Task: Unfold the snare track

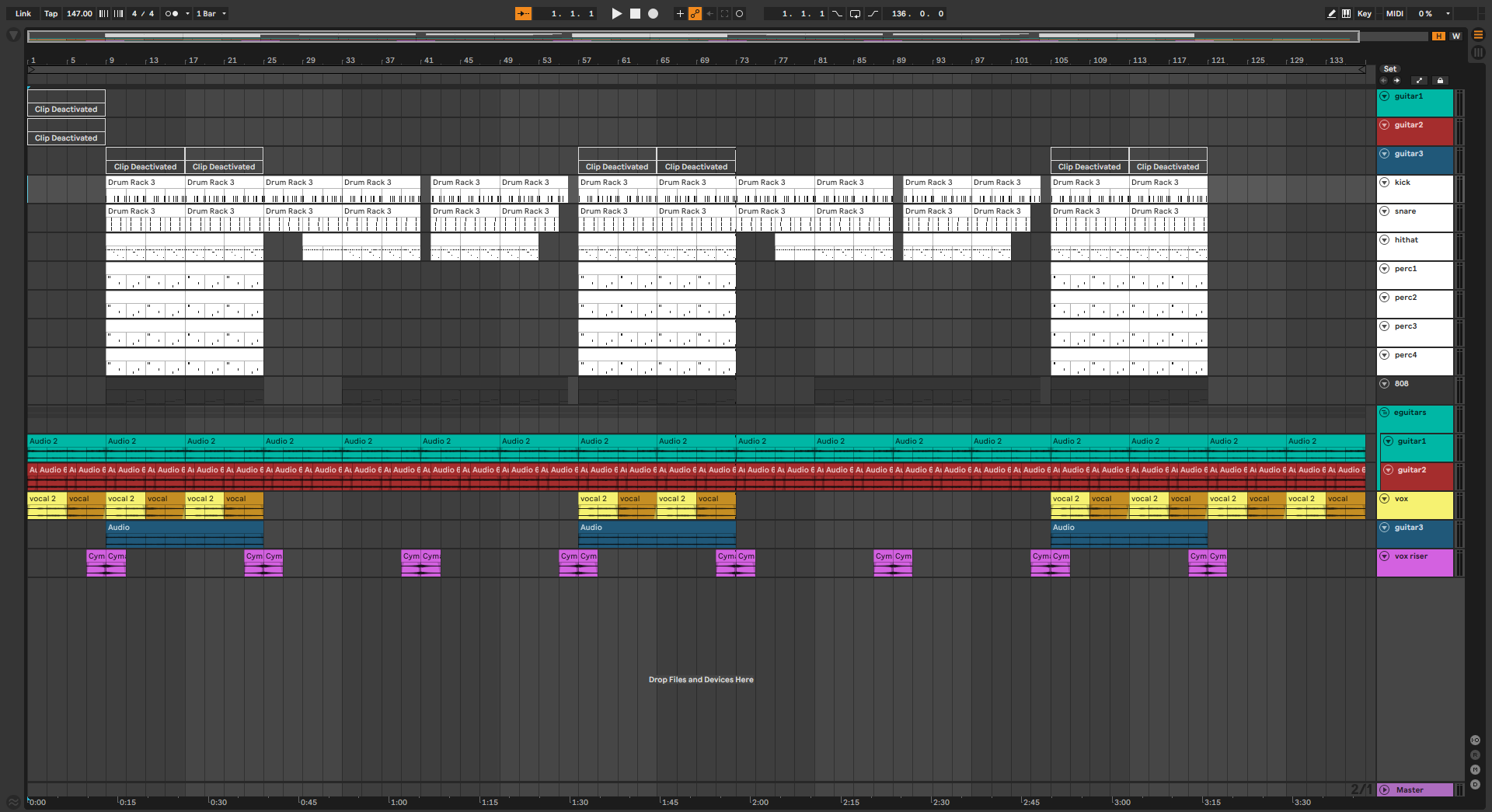Action: [x=1385, y=211]
